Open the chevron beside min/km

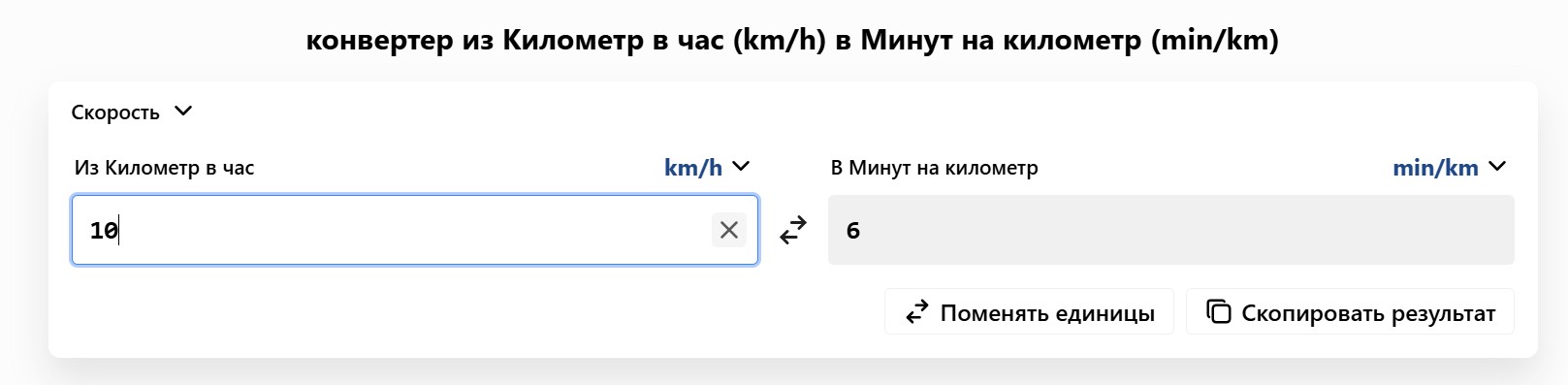click(1497, 166)
